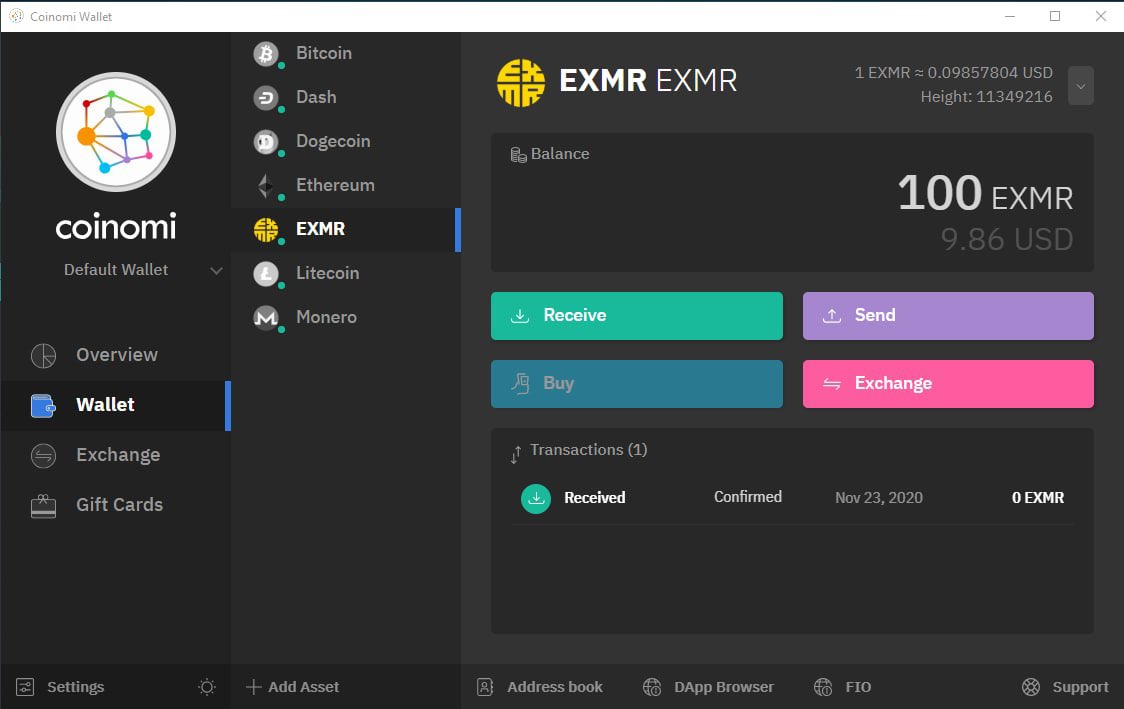
Task: Click the Overview pie chart icon
Action: (43, 356)
